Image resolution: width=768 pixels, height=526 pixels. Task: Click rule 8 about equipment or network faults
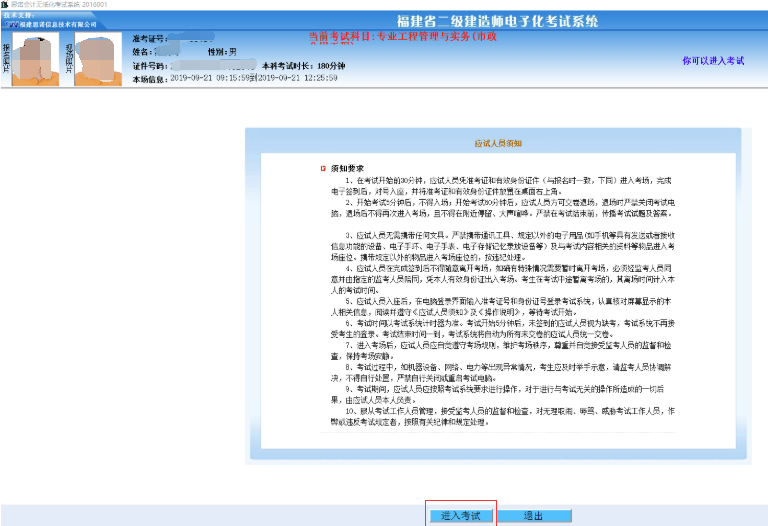(x=502, y=373)
